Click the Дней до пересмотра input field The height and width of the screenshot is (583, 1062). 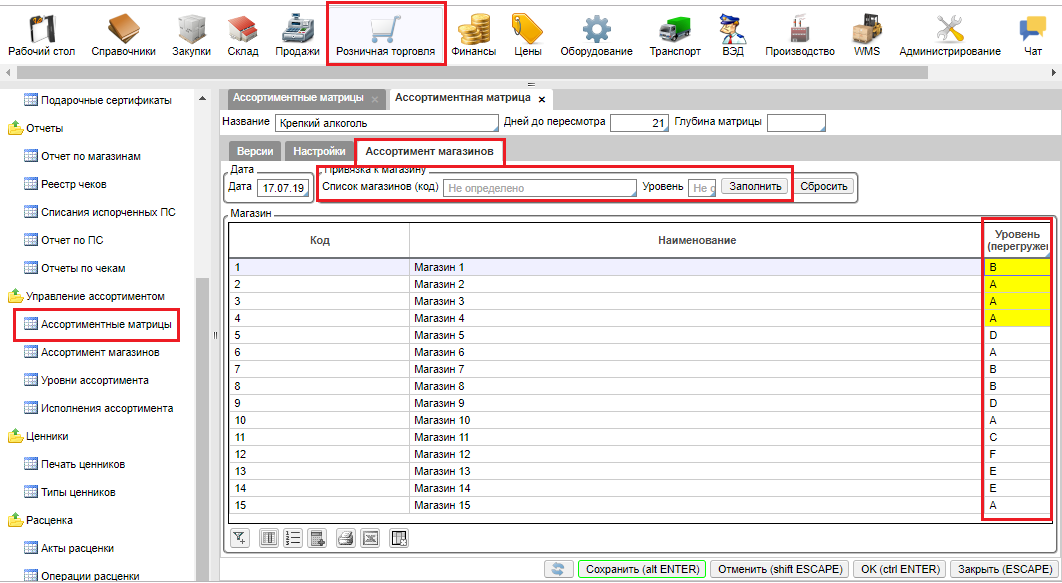pyautogui.click(x=639, y=123)
